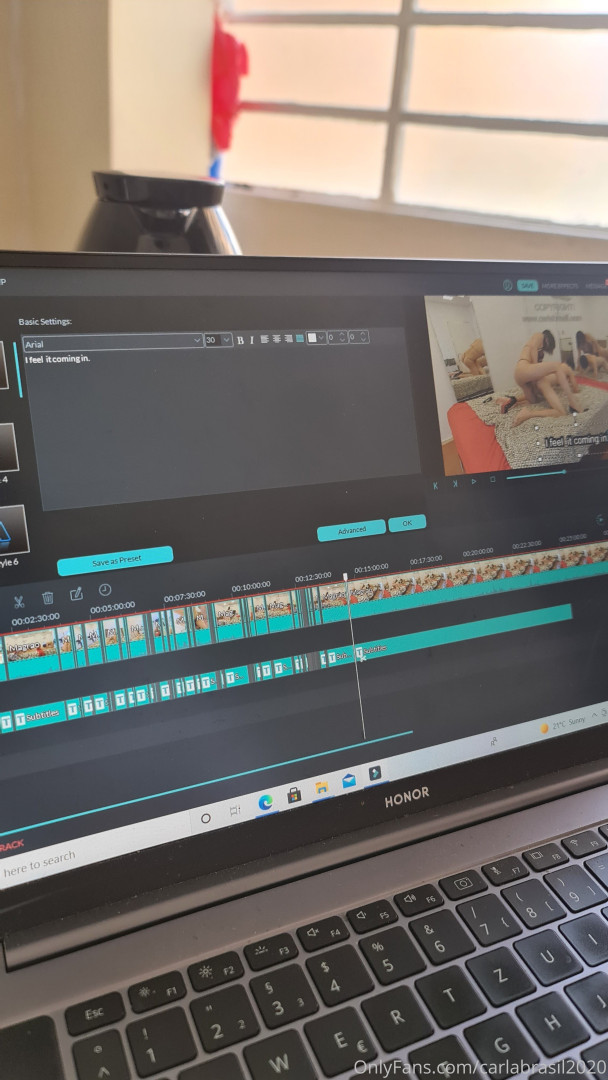Toggle bold text formatting
608x1080 pixels.
(240, 340)
